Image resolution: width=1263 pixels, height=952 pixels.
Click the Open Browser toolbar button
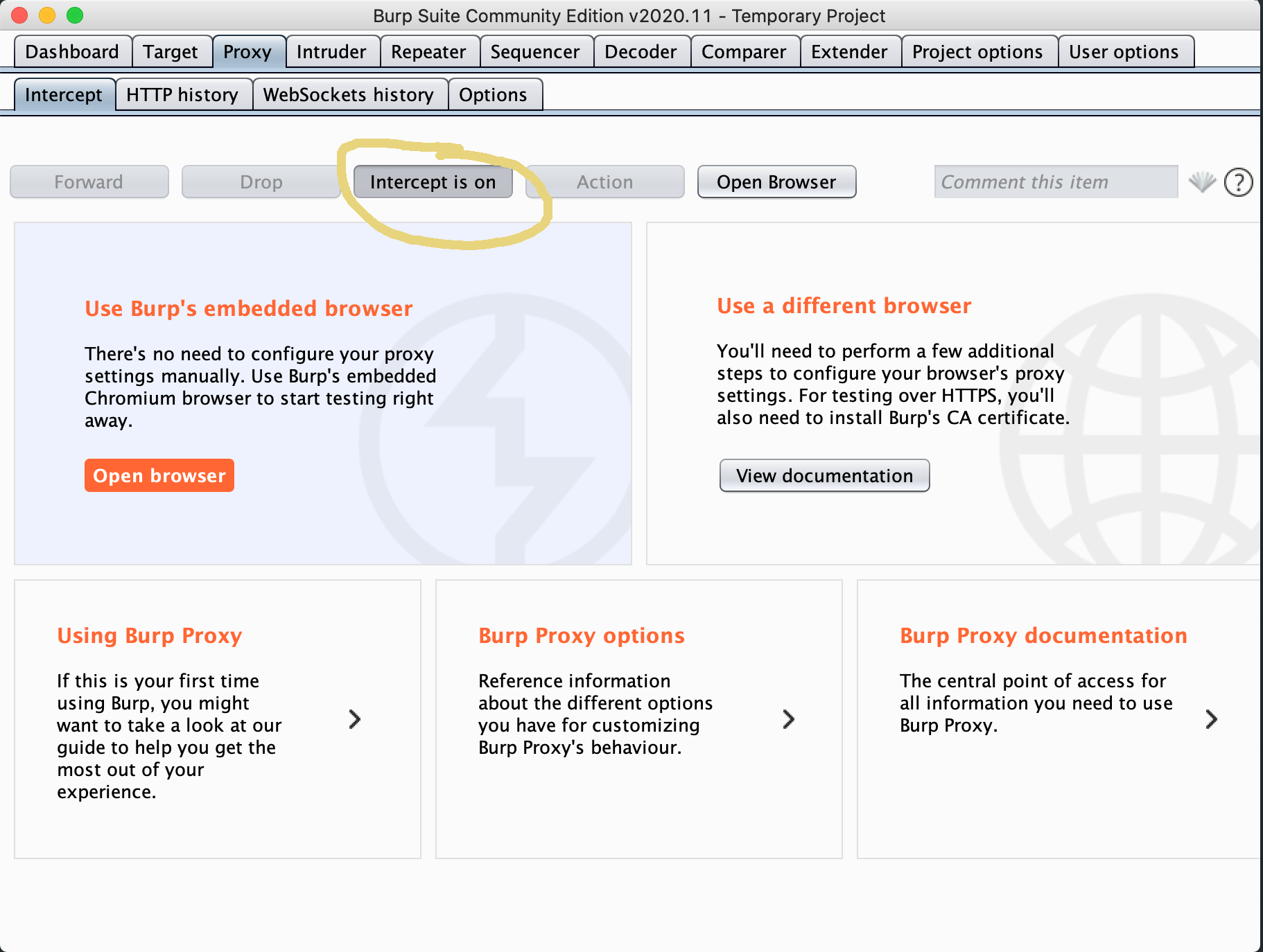click(776, 182)
